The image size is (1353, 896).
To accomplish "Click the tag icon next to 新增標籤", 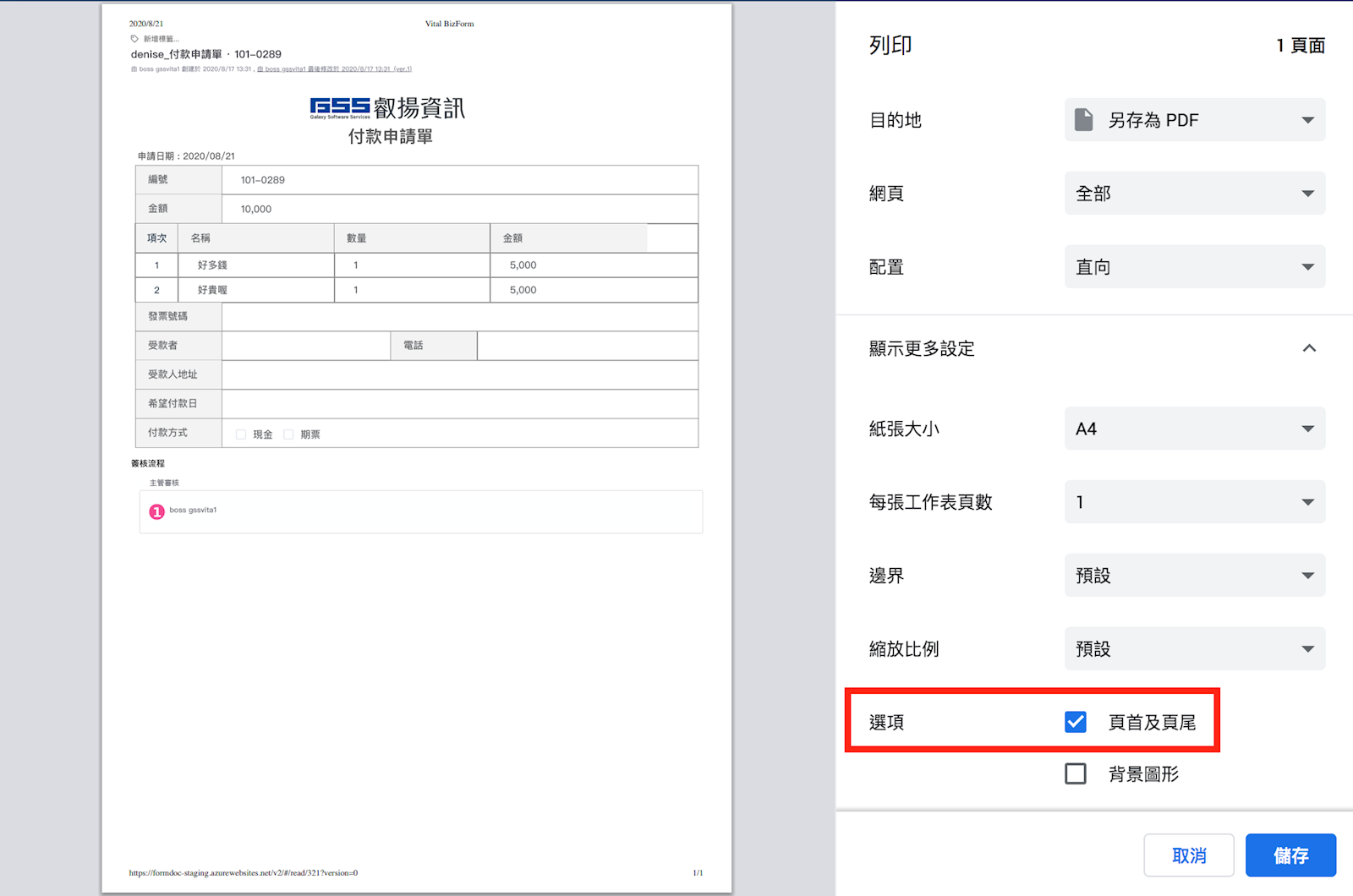I will 134,39.
